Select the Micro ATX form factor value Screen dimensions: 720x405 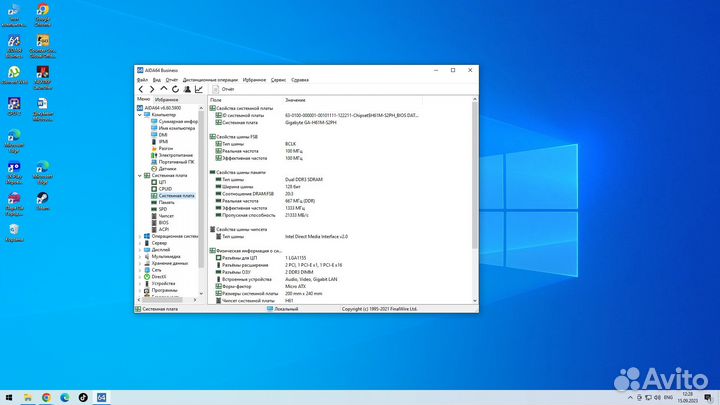click(x=296, y=287)
